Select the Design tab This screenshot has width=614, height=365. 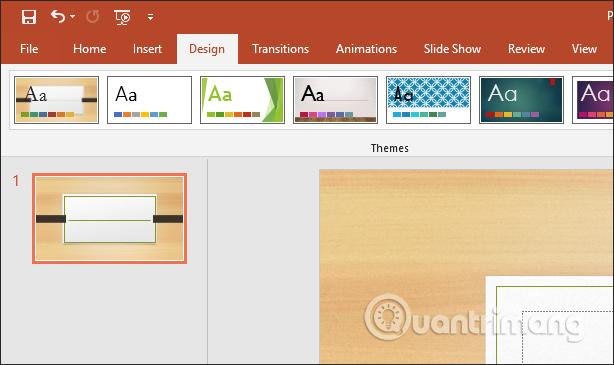[207, 49]
